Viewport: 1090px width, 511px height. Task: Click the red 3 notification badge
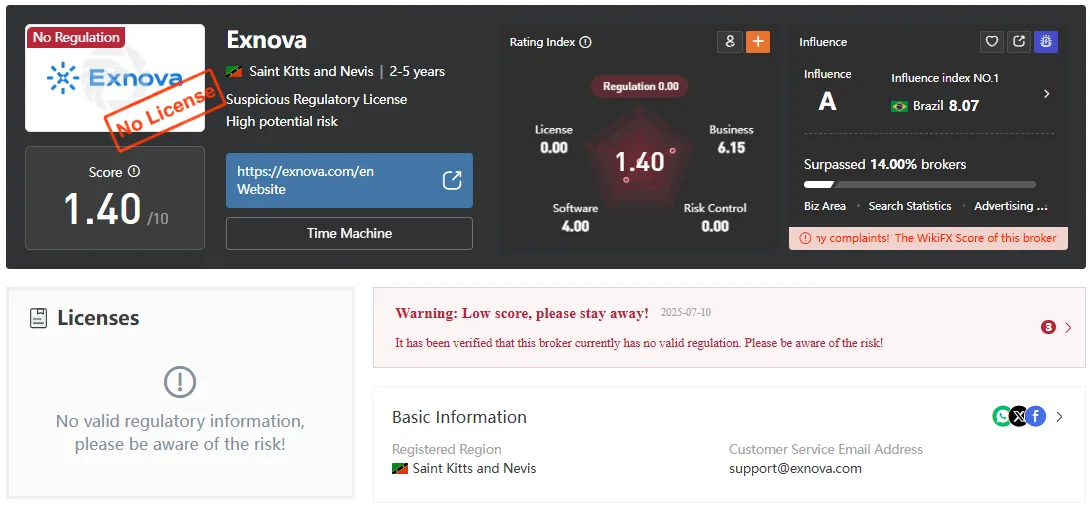pos(1048,327)
